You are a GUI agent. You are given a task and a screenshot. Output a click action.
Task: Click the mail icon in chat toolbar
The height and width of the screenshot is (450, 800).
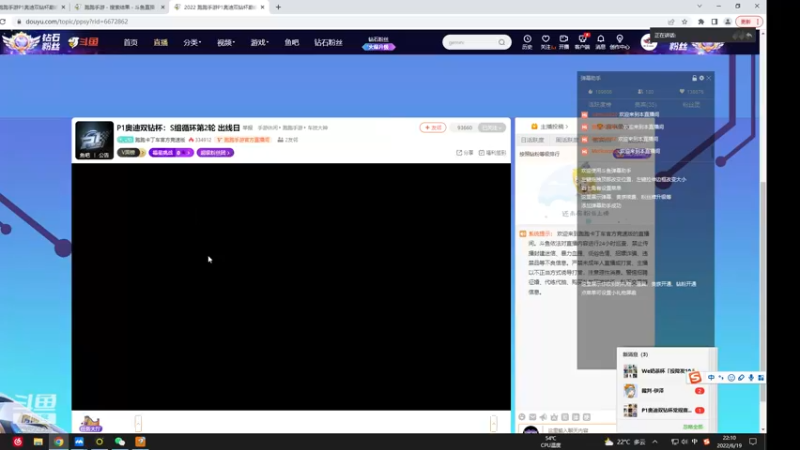(533, 417)
